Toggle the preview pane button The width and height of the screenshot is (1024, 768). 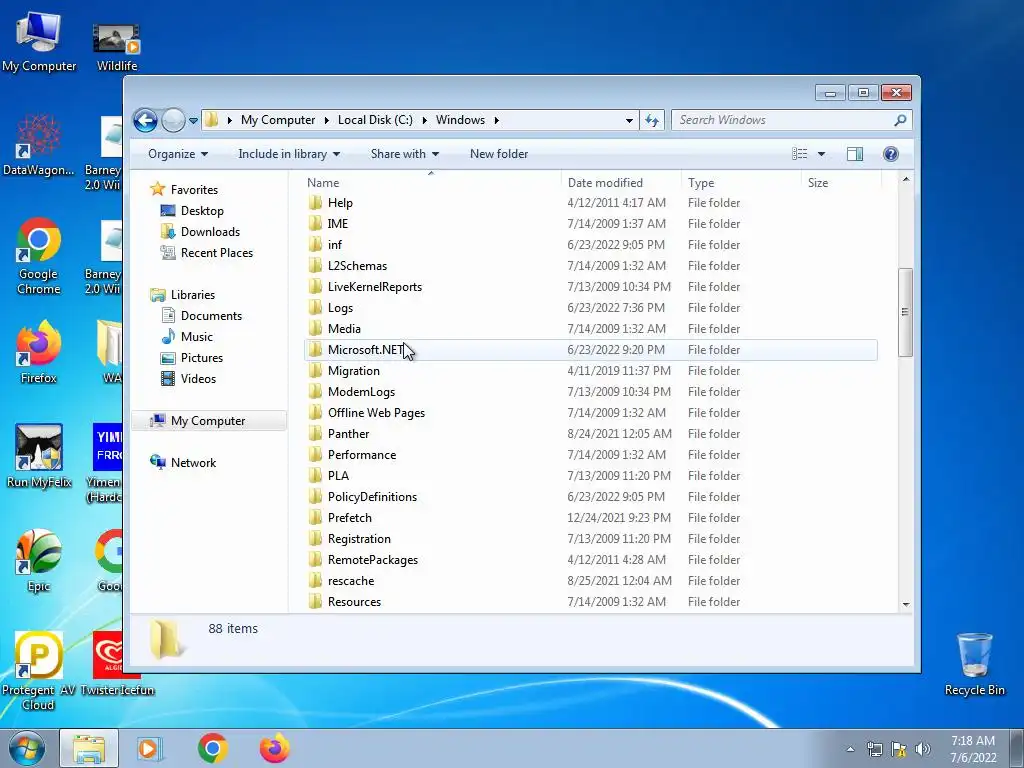point(855,154)
